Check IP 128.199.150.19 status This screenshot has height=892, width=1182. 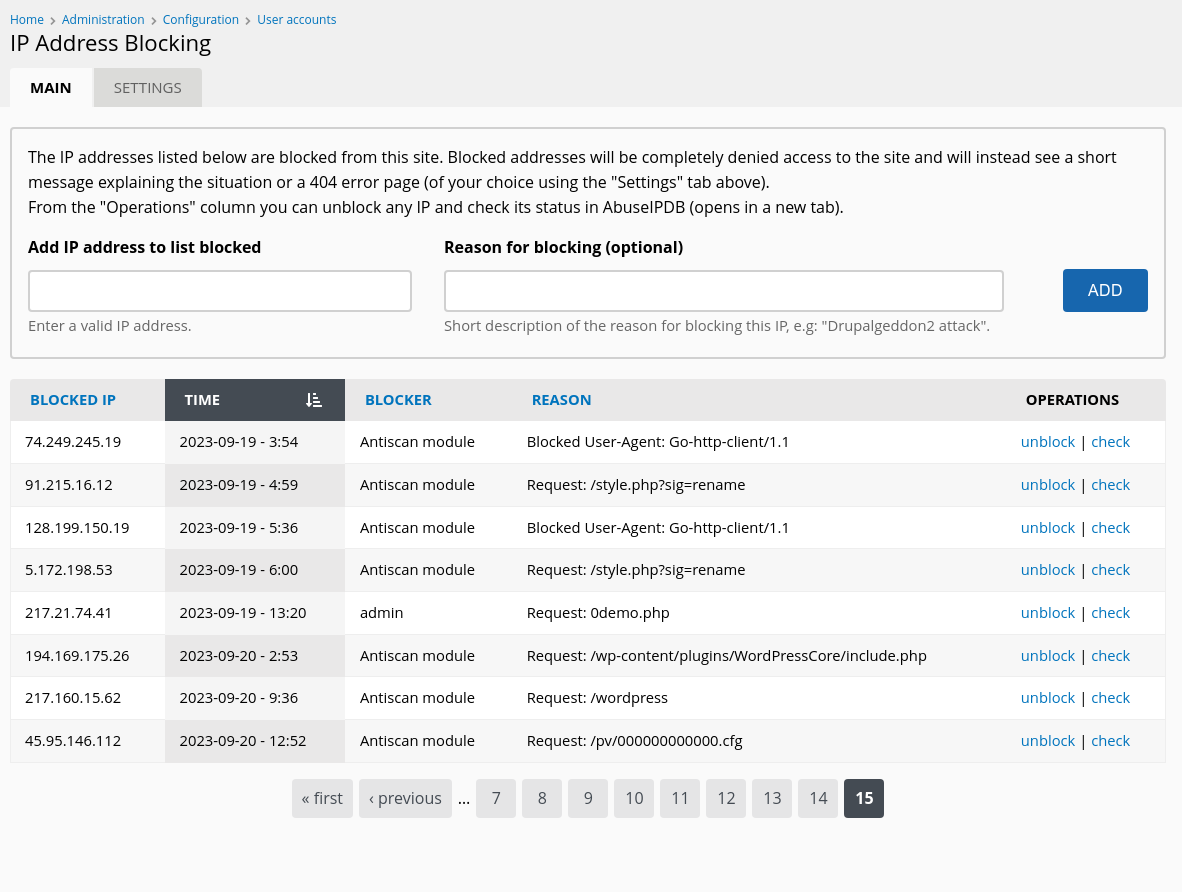(x=1110, y=528)
